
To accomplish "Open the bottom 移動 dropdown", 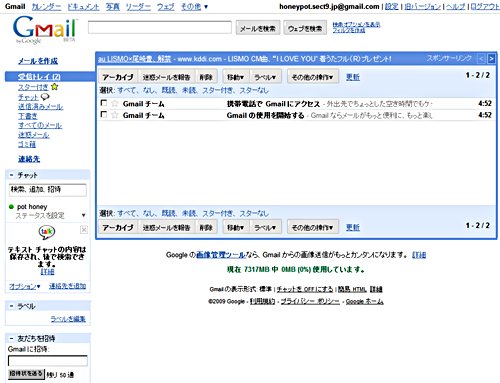I will 236,228.
